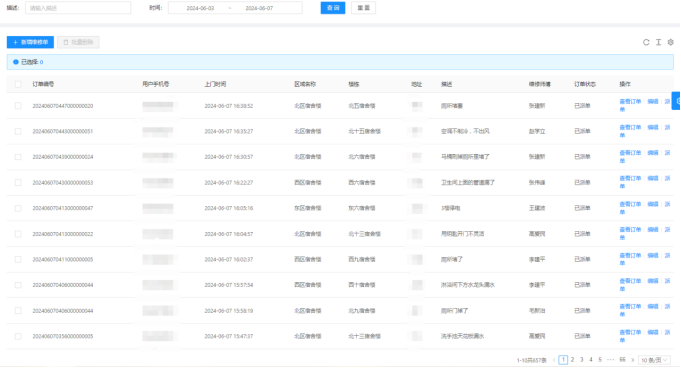This screenshot has height=368, width=681.
Task: Select current page 1 in pagination
Action: (x=563, y=360)
